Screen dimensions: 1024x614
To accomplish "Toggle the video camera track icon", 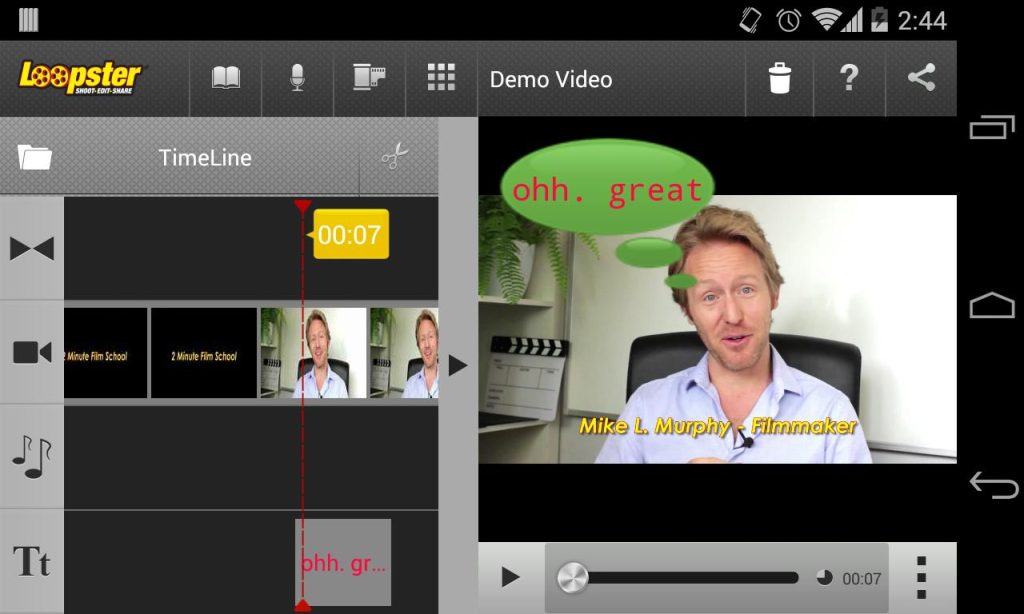I will coord(33,352).
